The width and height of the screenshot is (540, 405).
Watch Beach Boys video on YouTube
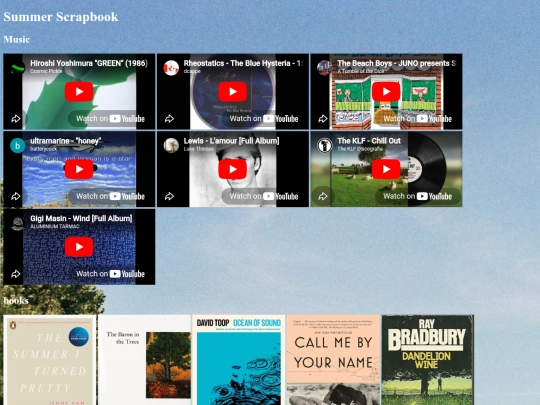tap(417, 119)
